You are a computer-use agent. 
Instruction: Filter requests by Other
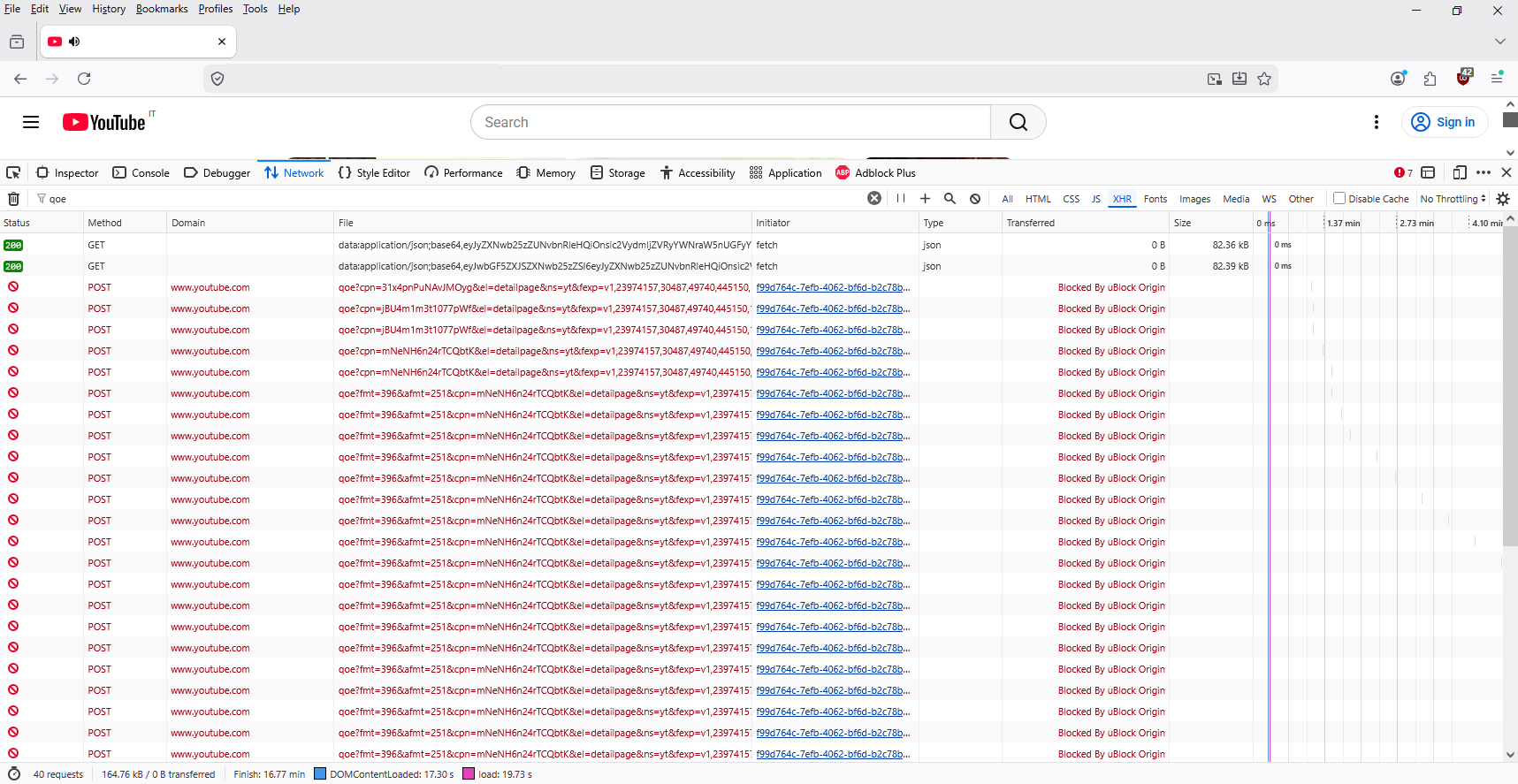coord(1301,199)
